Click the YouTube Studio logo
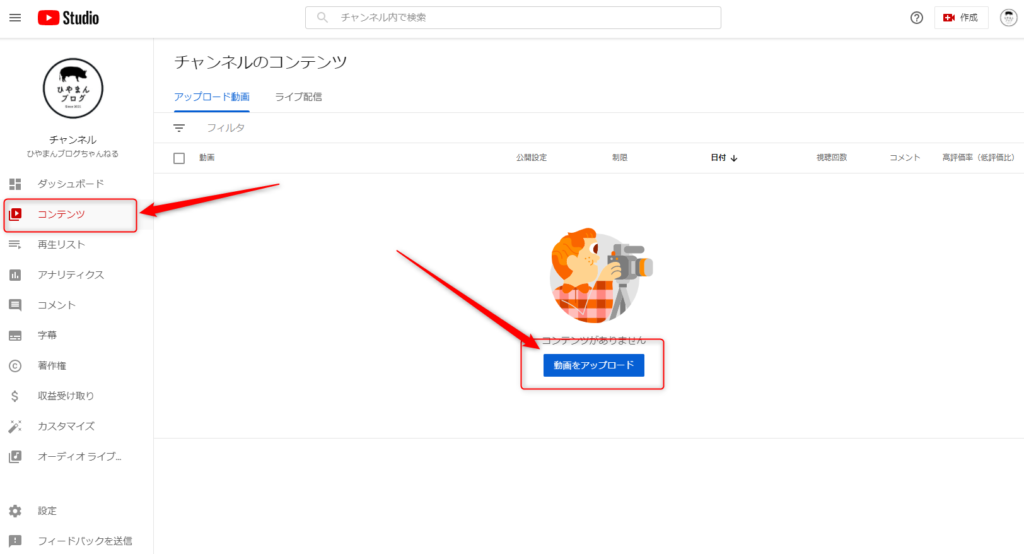The image size is (1024, 554). click(69, 18)
